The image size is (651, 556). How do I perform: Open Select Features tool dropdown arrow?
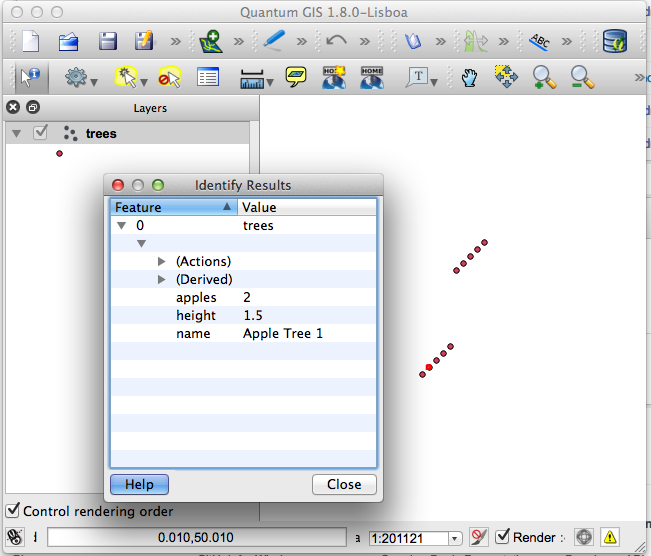click(x=144, y=83)
